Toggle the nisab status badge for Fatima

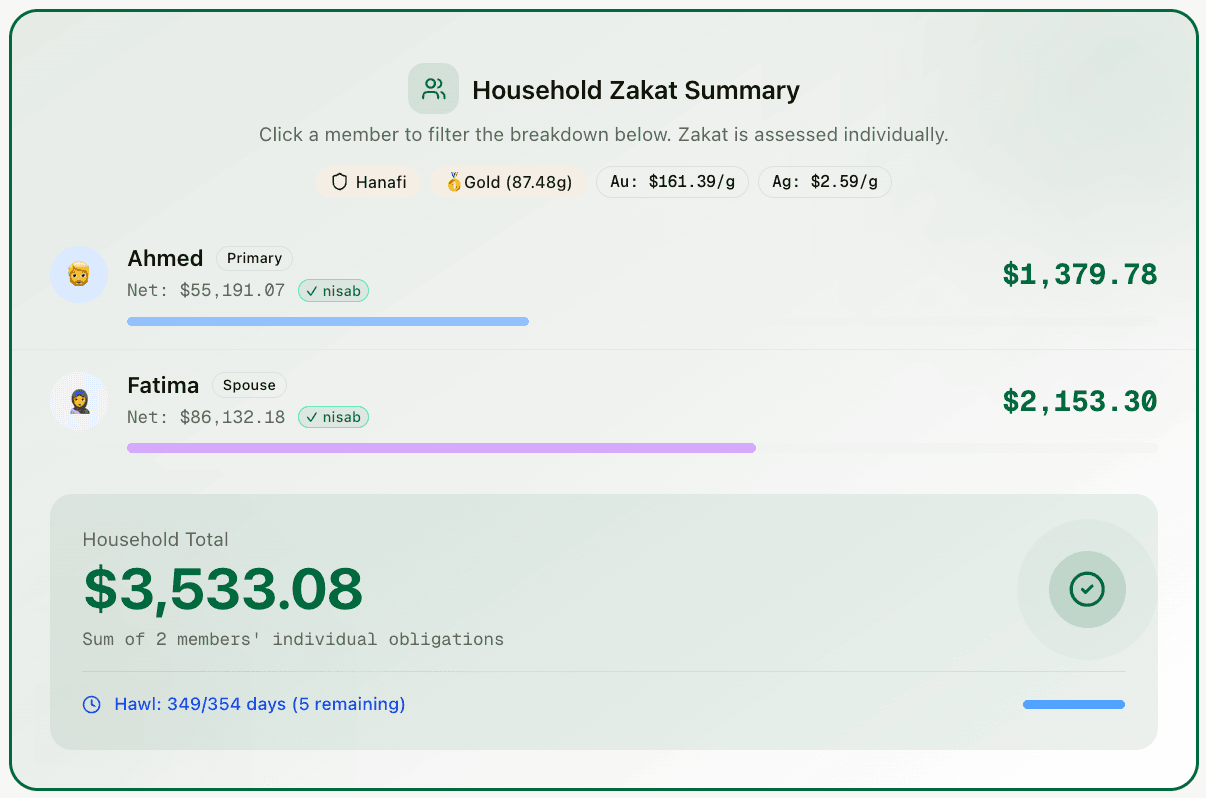tap(333, 417)
